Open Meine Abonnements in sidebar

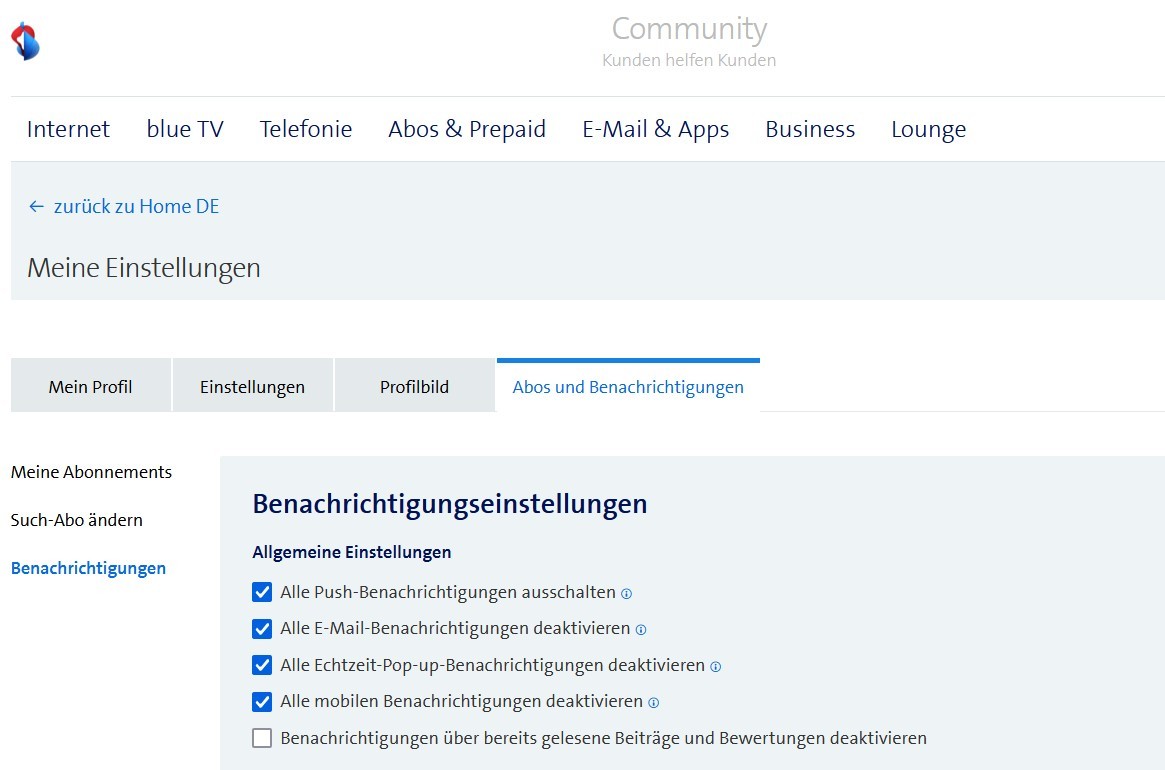coord(91,472)
